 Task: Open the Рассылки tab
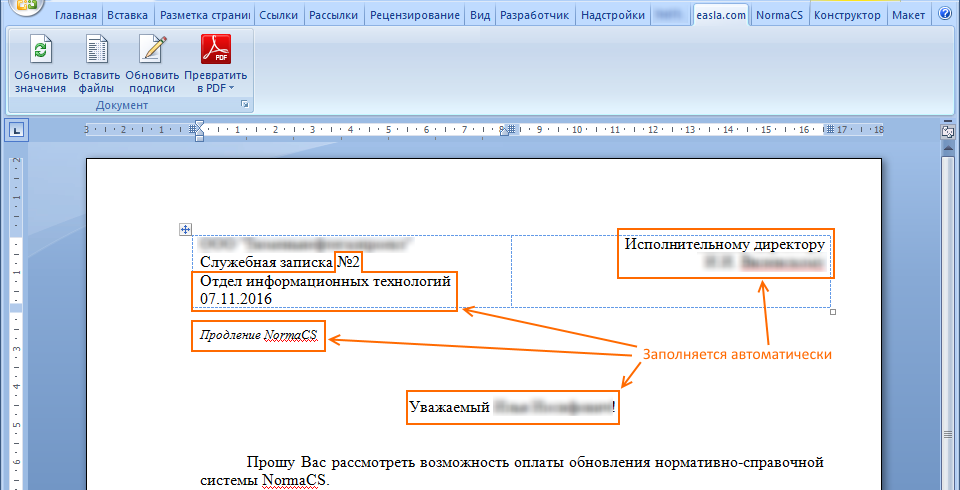pyautogui.click(x=334, y=15)
